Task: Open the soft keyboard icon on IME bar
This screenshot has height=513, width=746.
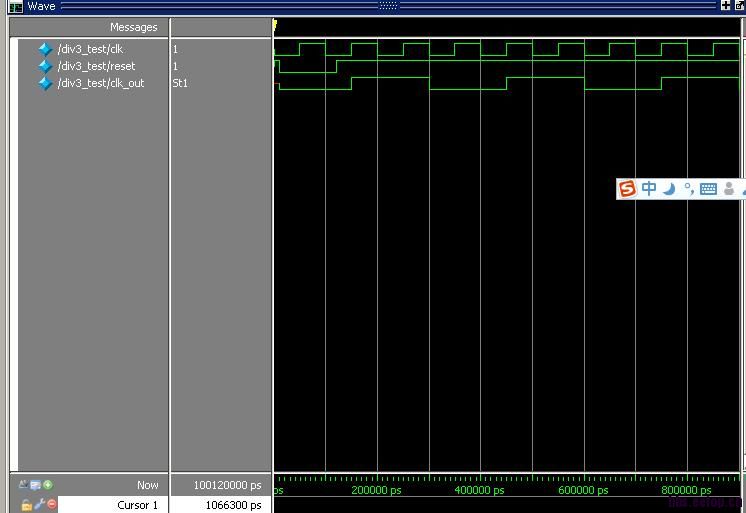Action: (708, 189)
